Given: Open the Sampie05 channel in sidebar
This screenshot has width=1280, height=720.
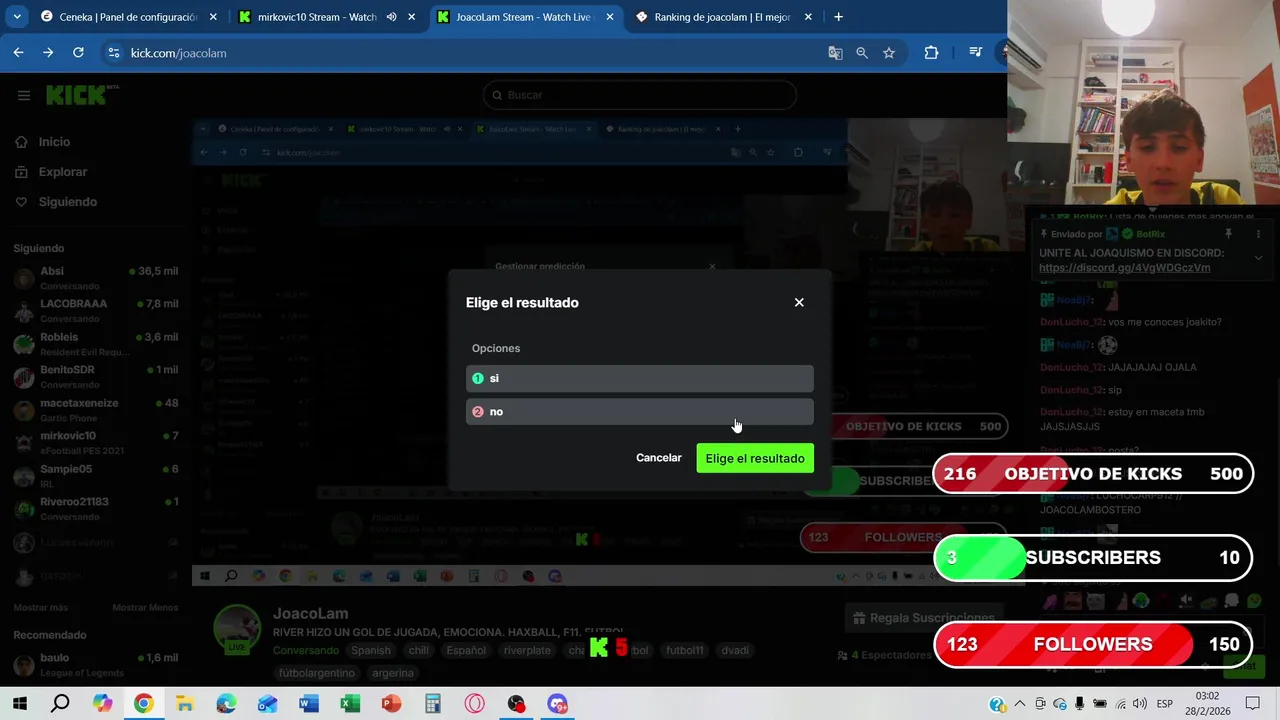Looking at the screenshot, I should (x=95, y=476).
